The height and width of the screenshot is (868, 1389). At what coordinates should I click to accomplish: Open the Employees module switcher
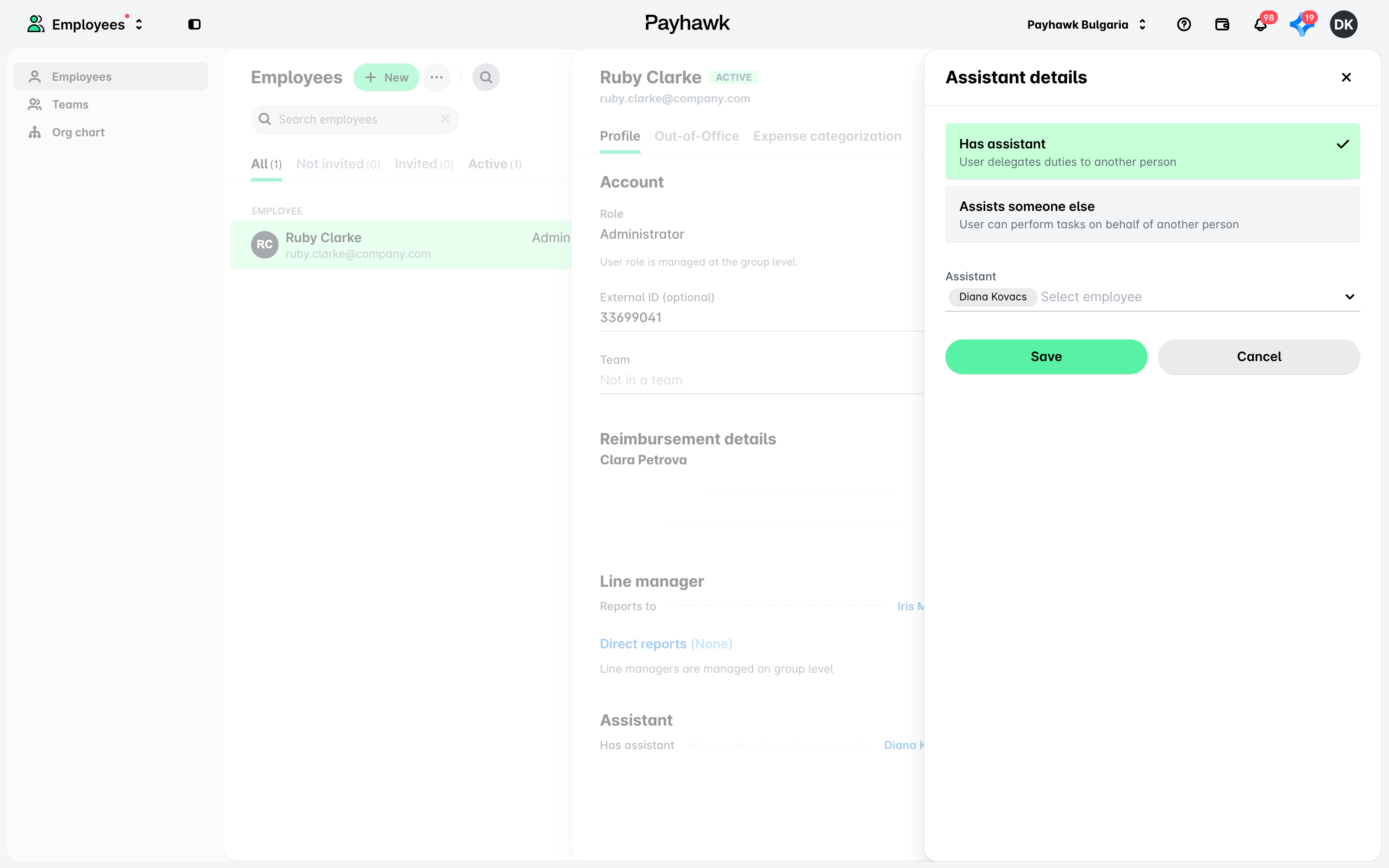pos(85,24)
